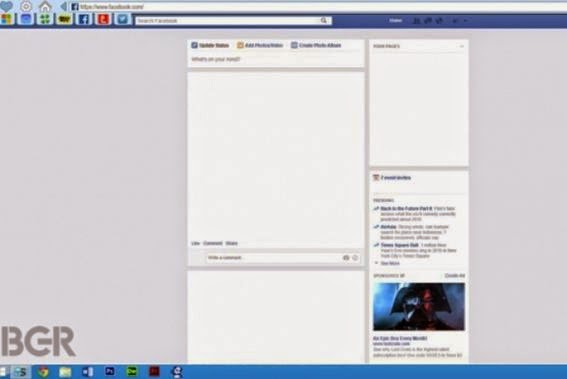Open the account dropdown arrow in header

465,21
